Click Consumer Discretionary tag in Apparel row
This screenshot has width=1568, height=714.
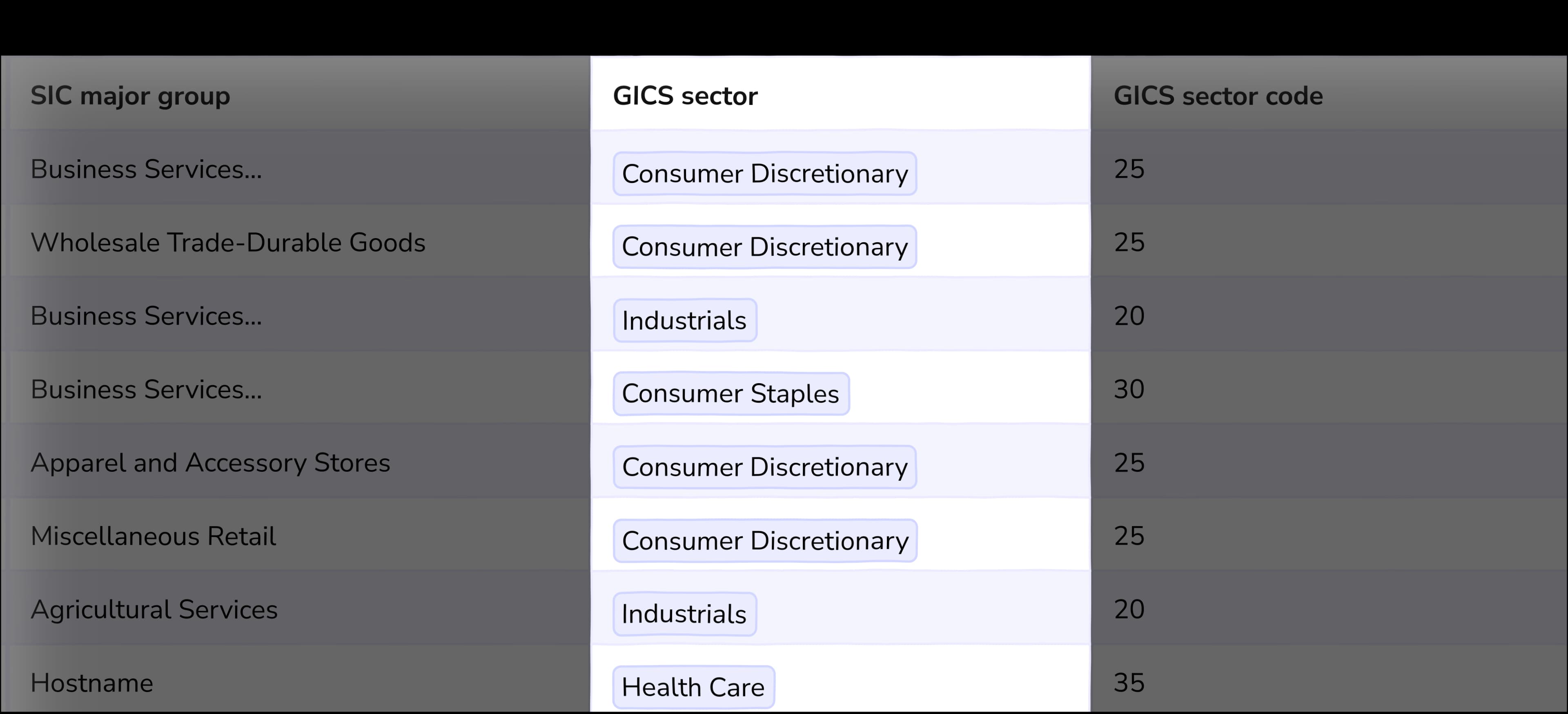point(764,467)
